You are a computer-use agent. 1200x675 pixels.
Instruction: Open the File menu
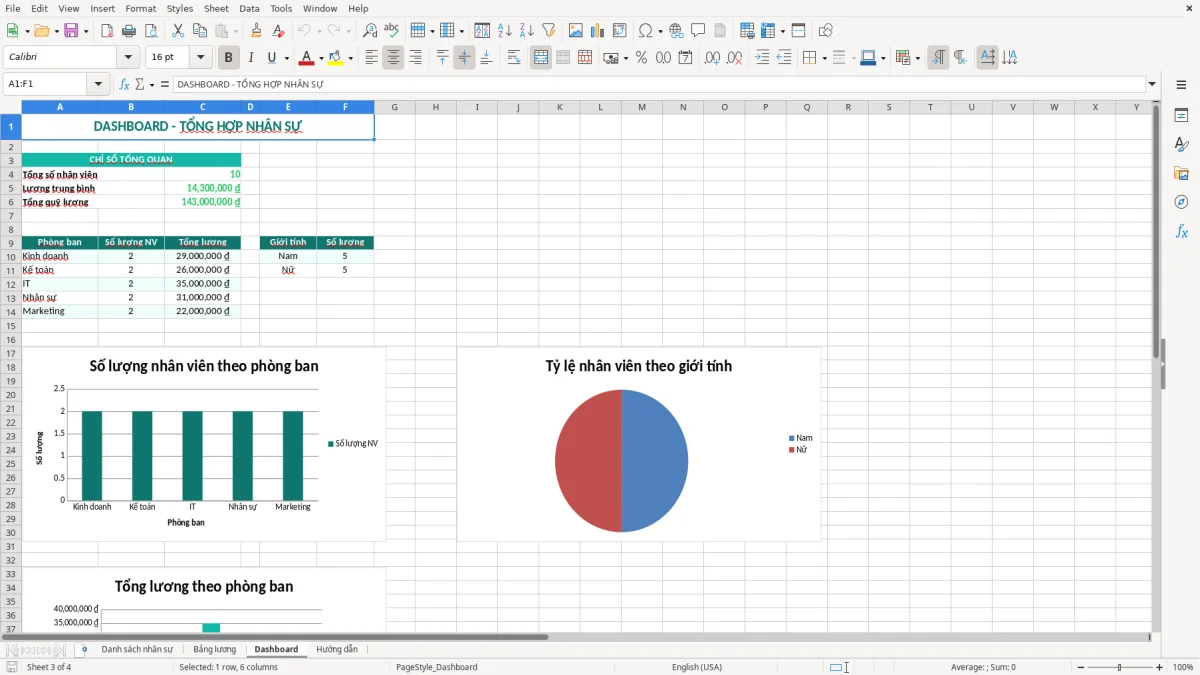pos(13,8)
